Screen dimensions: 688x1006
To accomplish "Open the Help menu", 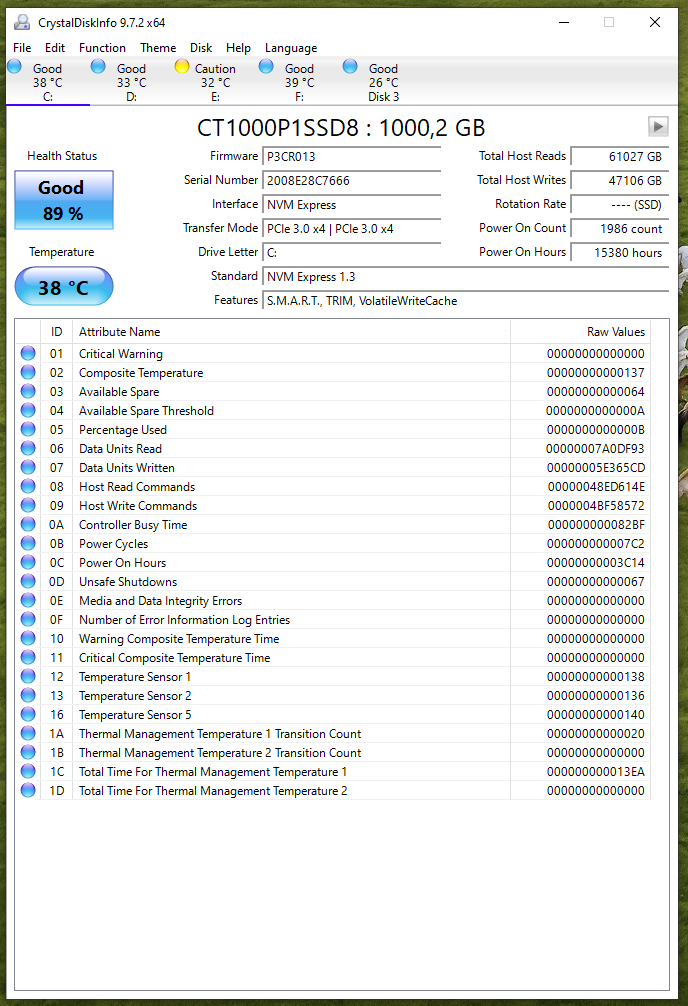I will pyautogui.click(x=238, y=47).
